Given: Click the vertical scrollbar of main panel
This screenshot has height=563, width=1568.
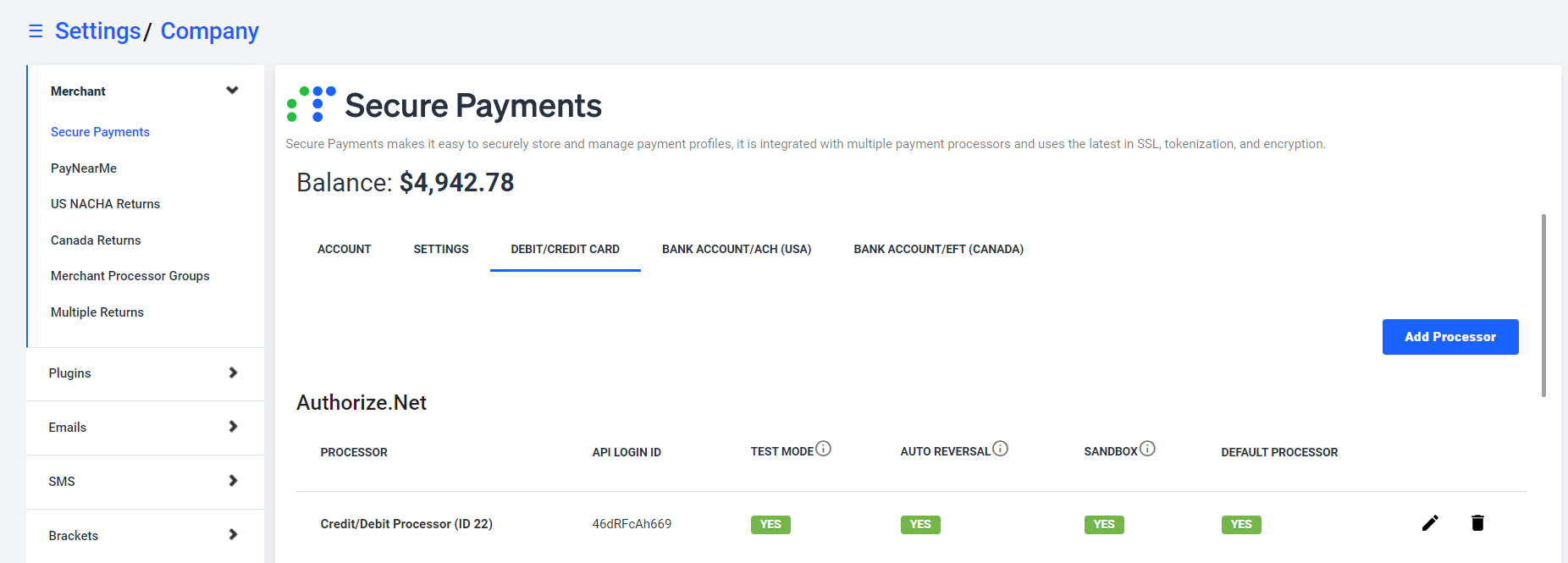Looking at the screenshot, I should (x=1543, y=305).
